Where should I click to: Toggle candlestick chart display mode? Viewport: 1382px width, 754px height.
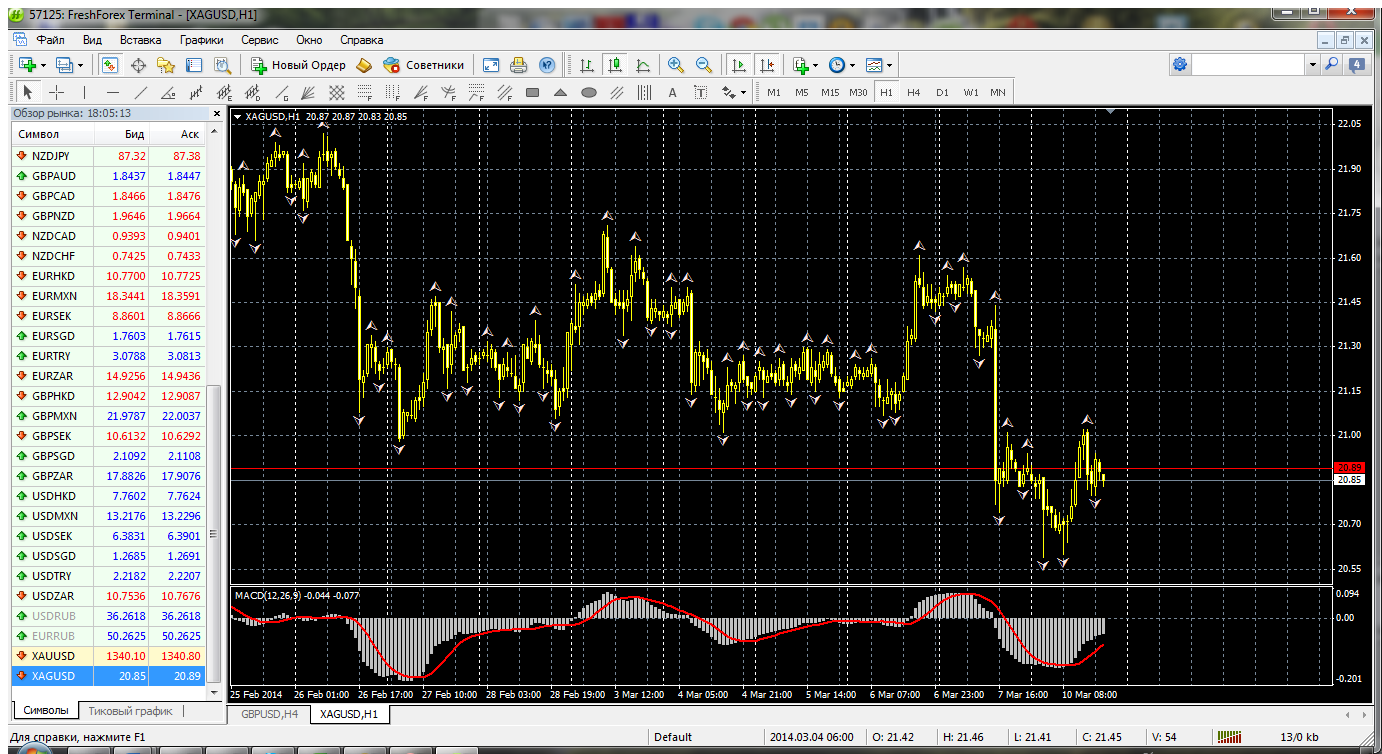615,65
